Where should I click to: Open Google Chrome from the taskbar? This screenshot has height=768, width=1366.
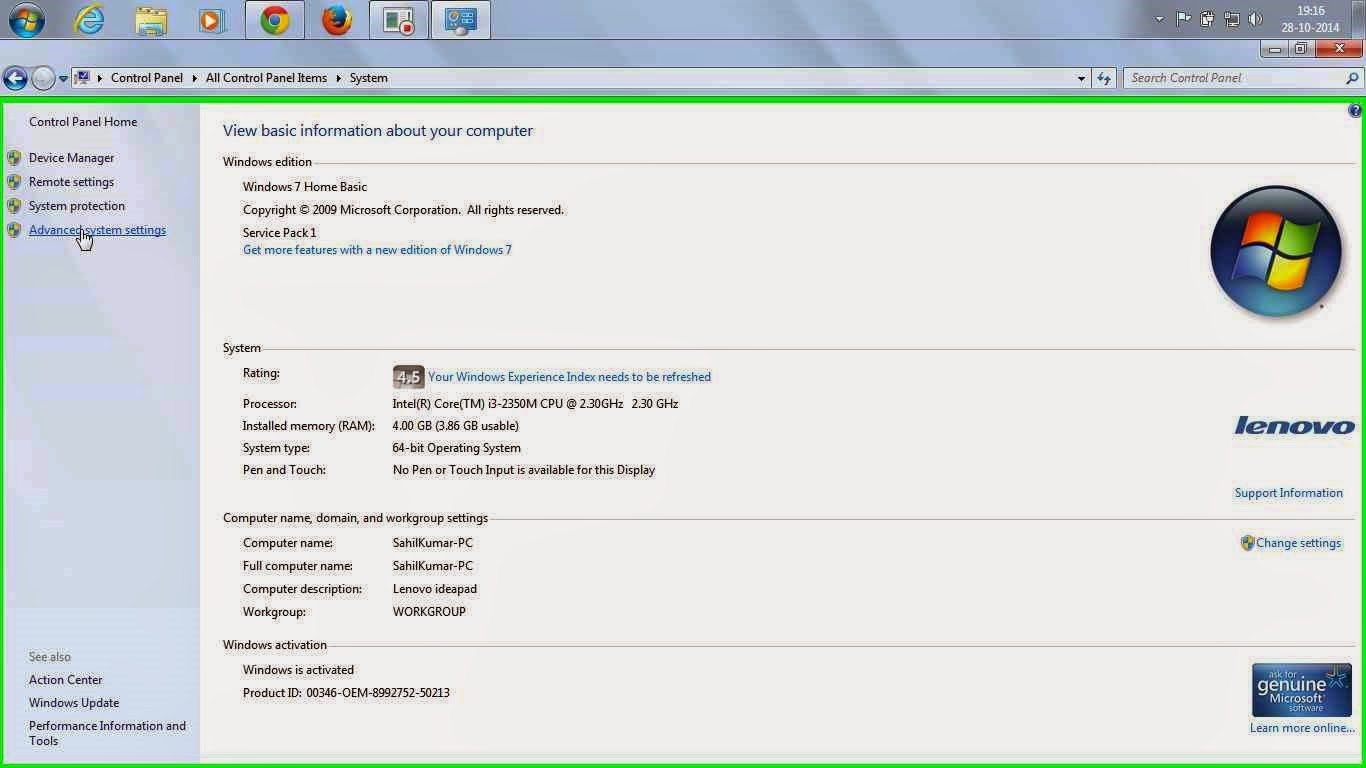pyautogui.click(x=274, y=19)
